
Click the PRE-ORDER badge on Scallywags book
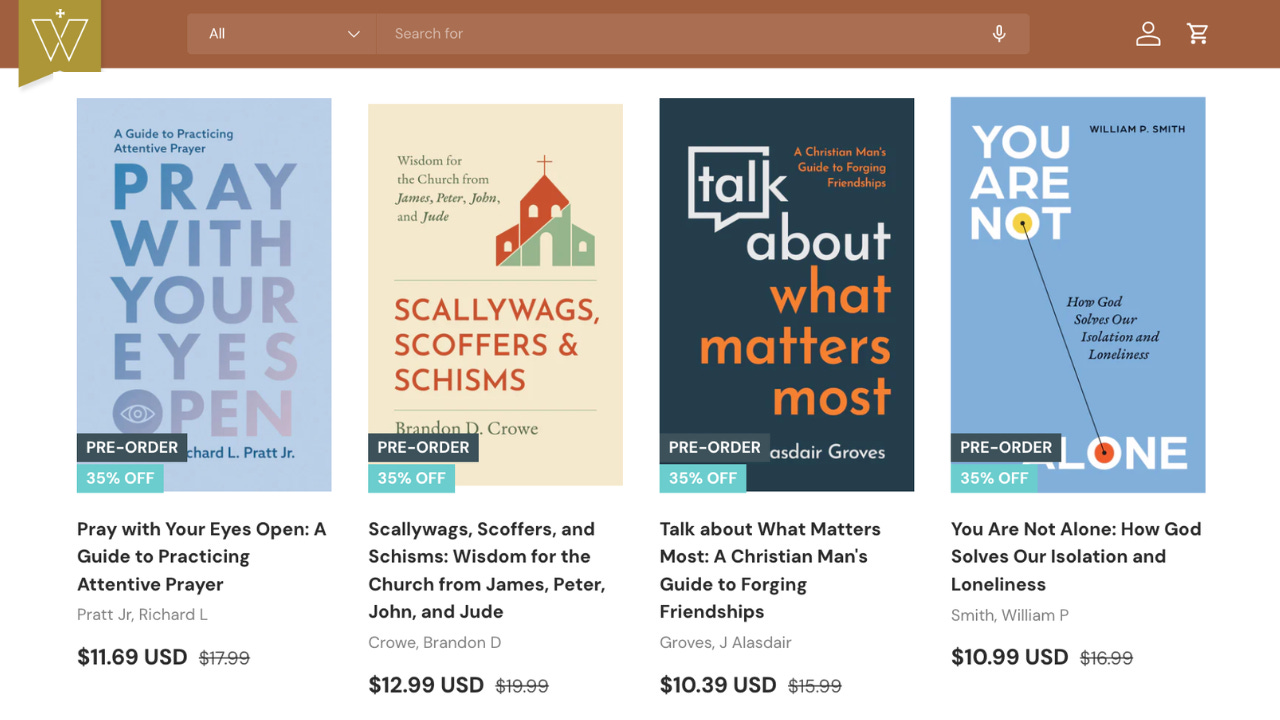pos(424,447)
